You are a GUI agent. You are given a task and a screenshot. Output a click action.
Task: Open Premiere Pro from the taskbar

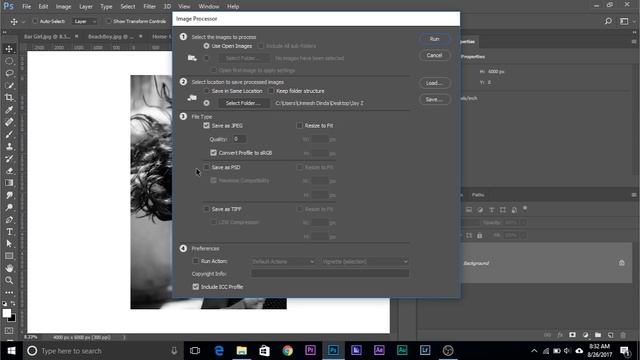pyautogui.click(x=310, y=350)
